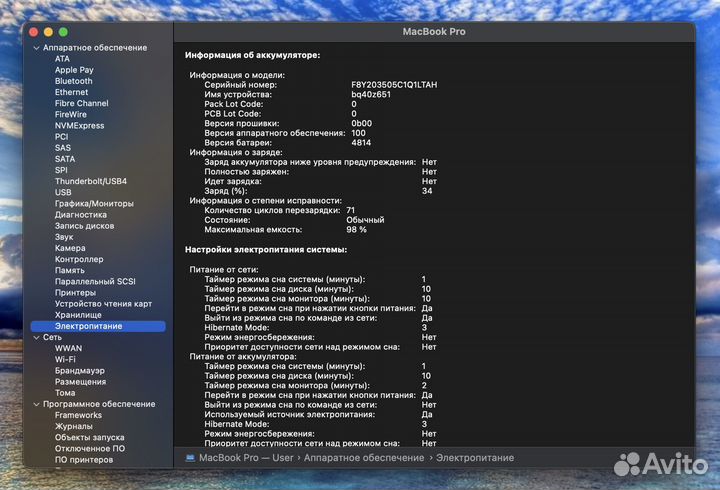Screen dimensions: 720x490
Task: Select Объекты запуска item
Action: point(90,438)
